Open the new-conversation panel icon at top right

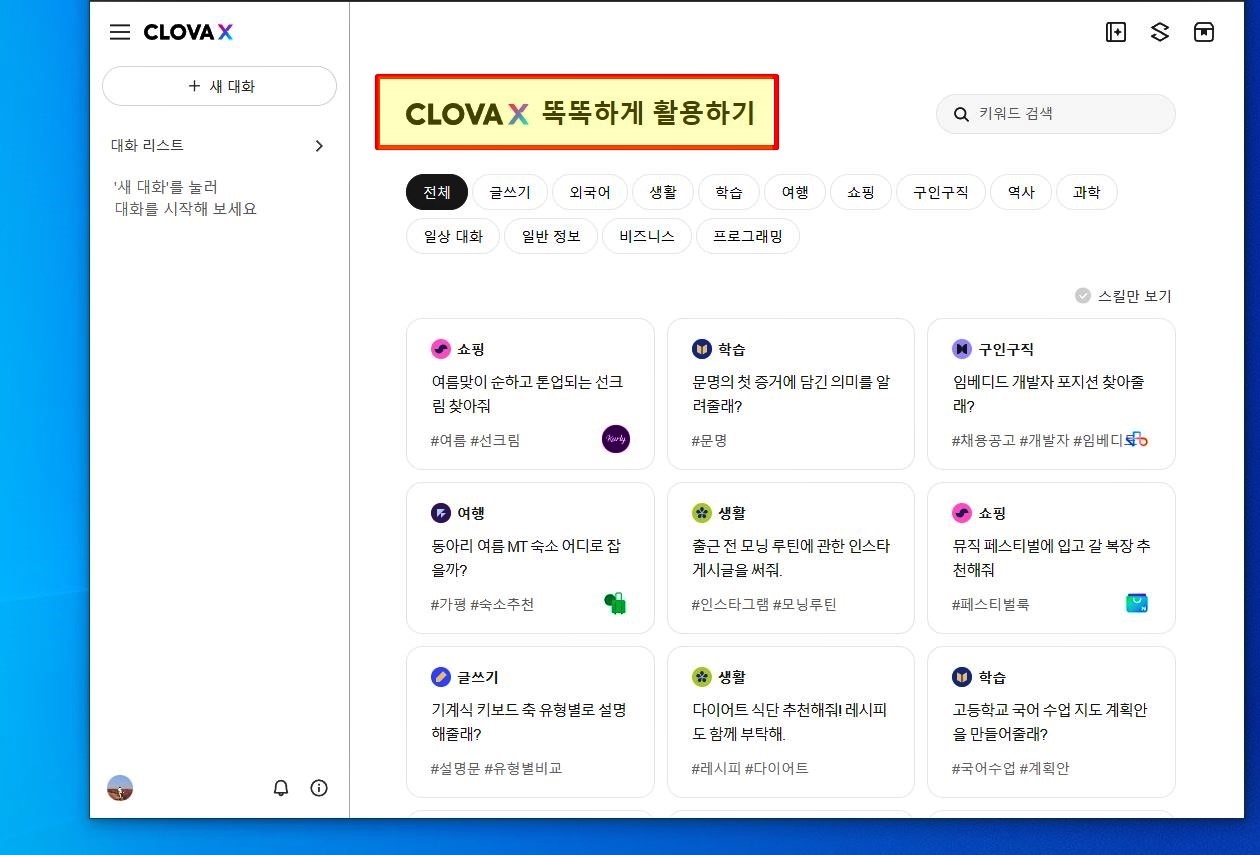1116,32
